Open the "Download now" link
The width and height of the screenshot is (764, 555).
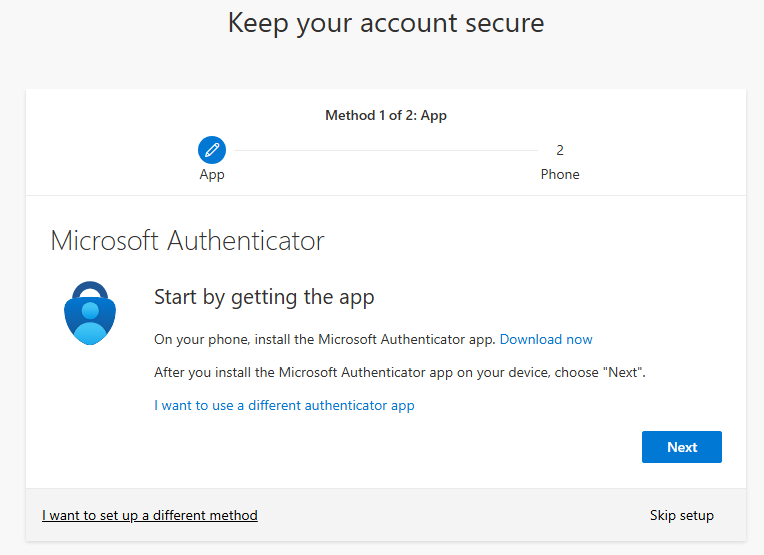point(546,339)
